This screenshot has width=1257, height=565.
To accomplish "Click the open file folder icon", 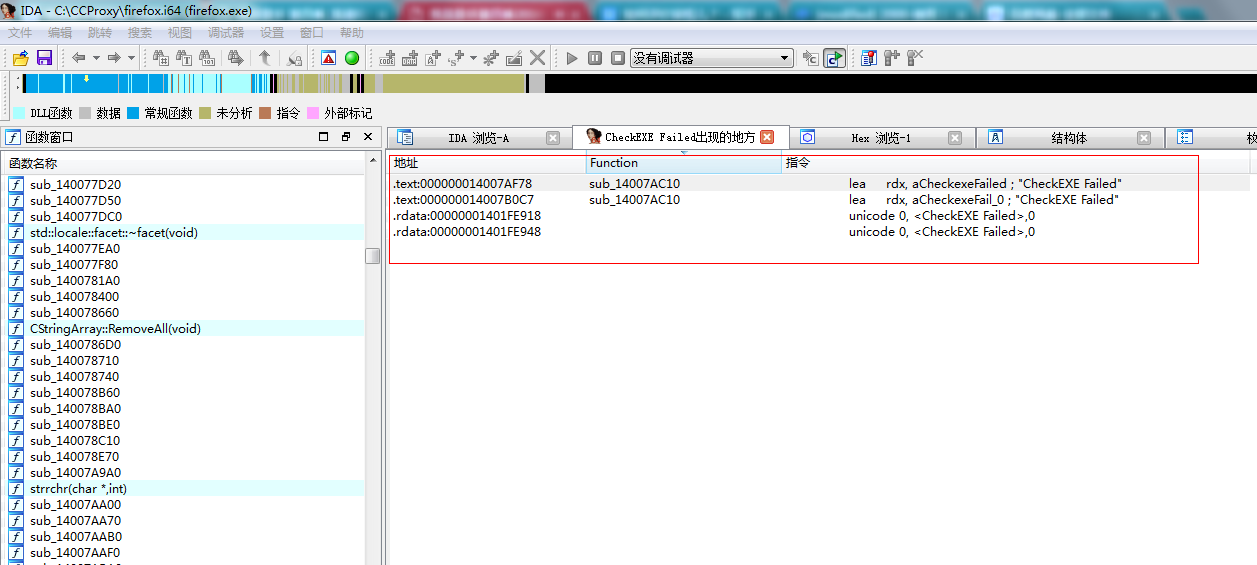I will coord(20,58).
